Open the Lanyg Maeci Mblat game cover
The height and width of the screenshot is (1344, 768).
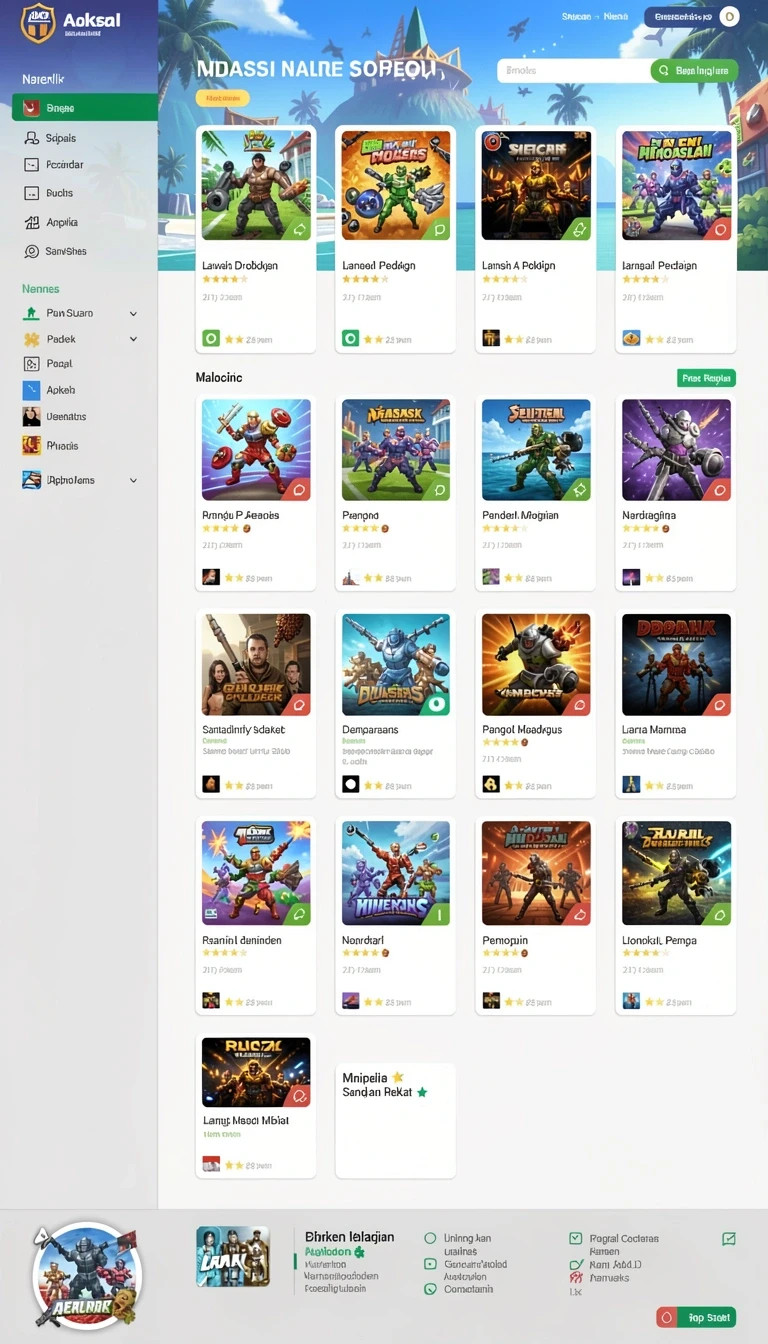(256, 1072)
